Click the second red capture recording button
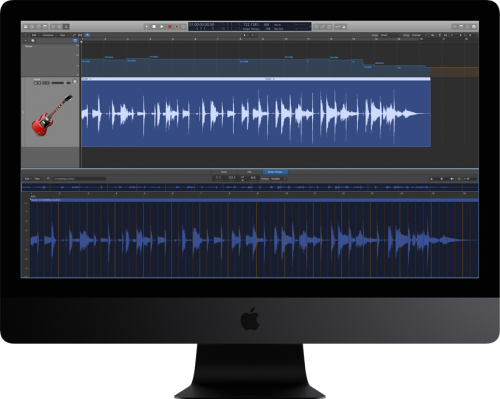 click(177, 27)
